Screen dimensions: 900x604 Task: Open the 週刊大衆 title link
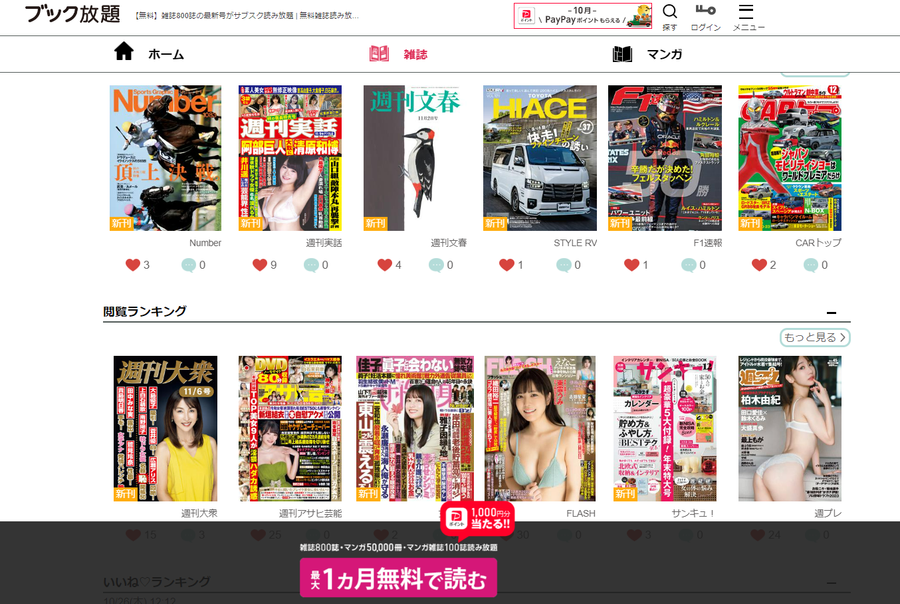pyautogui.click(x=199, y=513)
